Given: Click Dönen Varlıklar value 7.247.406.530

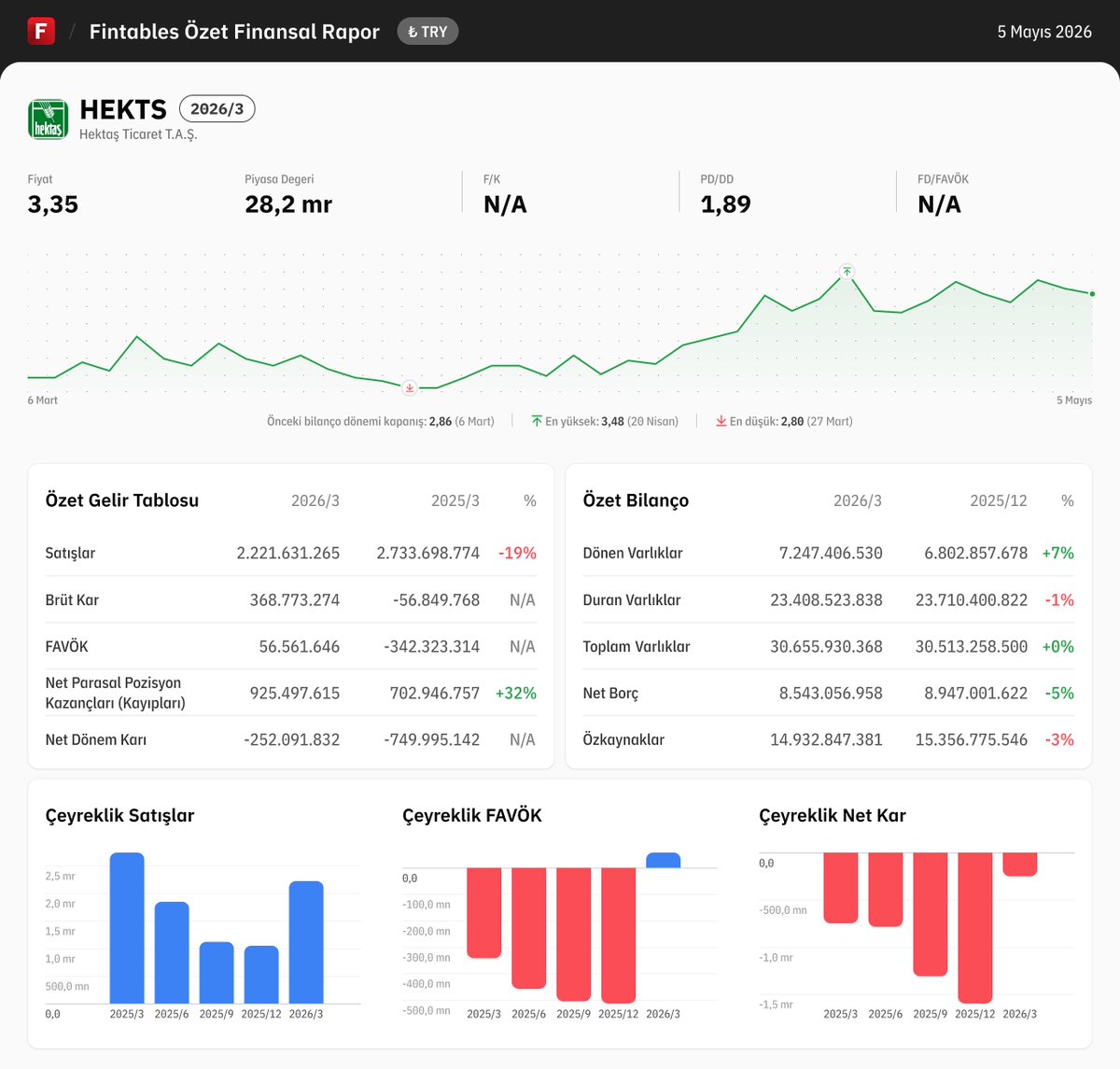Looking at the screenshot, I should (x=831, y=553).
